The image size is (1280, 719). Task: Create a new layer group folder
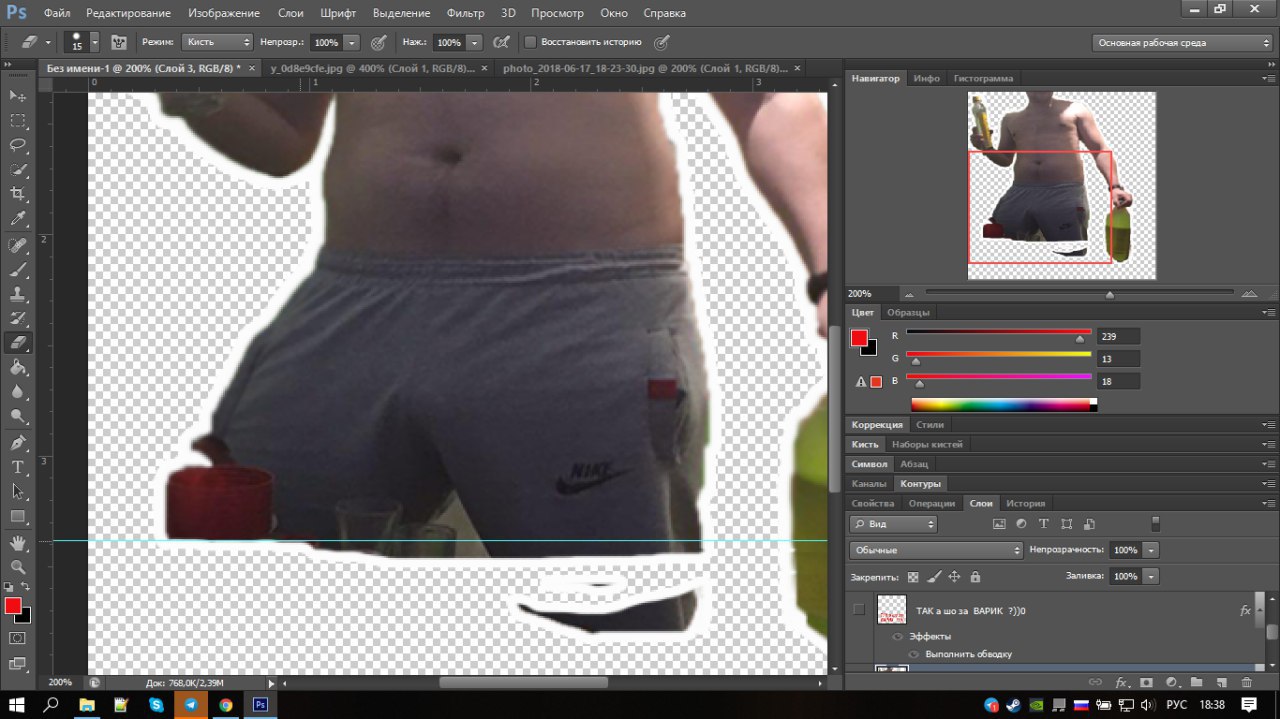point(1196,683)
